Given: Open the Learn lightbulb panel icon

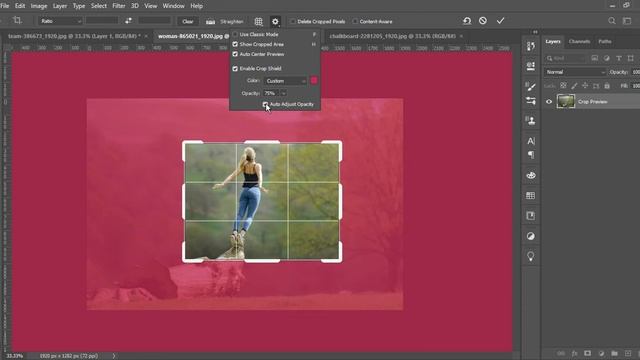Looking at the screenshot, I should coord(531,256).
